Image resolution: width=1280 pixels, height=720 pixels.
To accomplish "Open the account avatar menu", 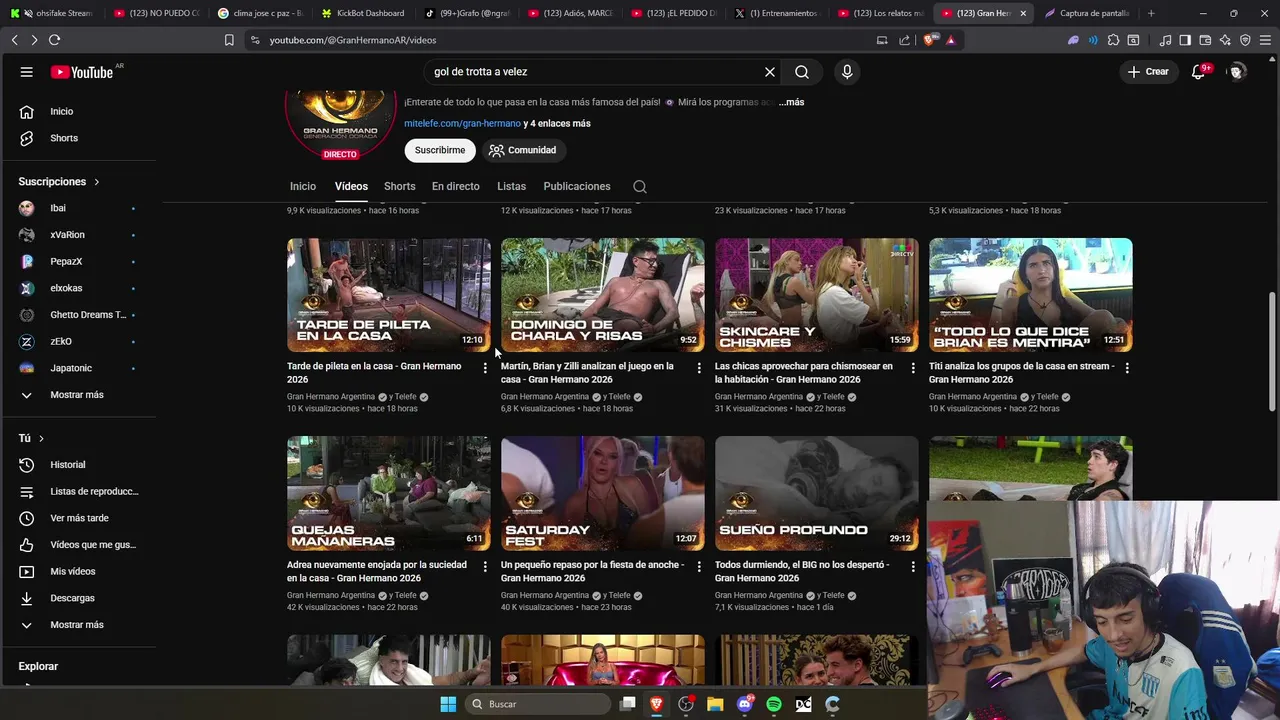I will pyautogui.click(x=1237, y=72).
